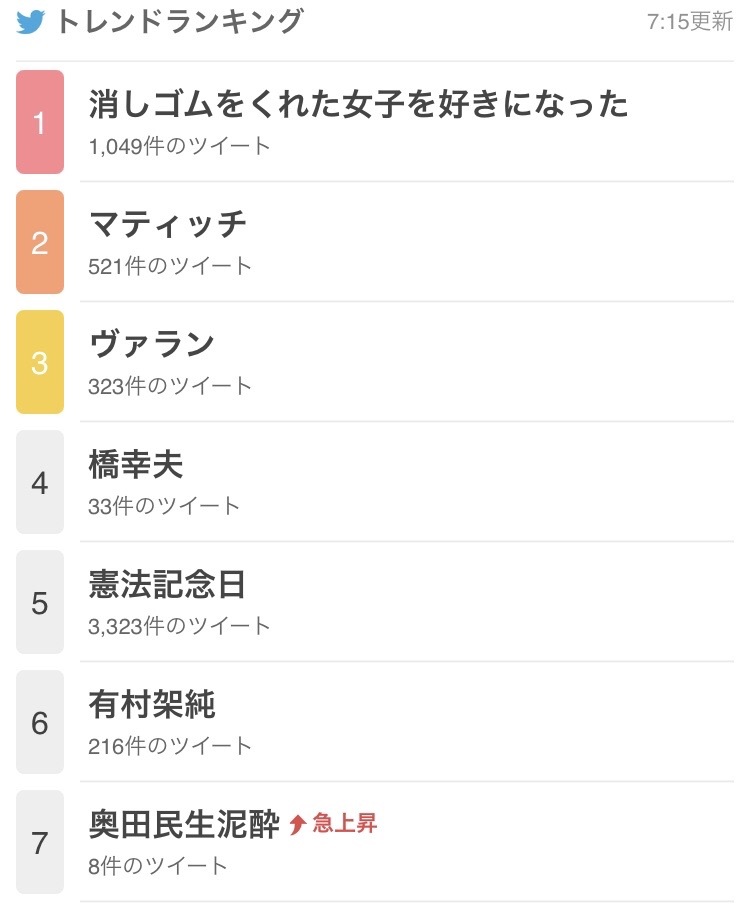Click the grey rank 5 badge
The image size is (737, 904).
(40, 602)
